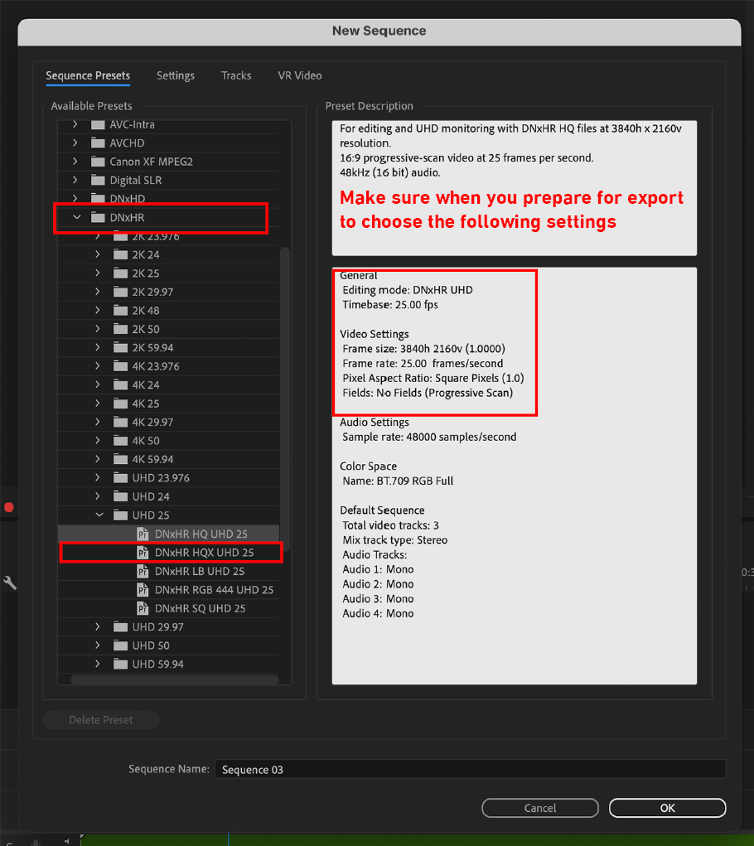The height and width of the screenshot is (846, 754).
Task: Expand the UHD 29.97 folder
Action: point(97,627)
